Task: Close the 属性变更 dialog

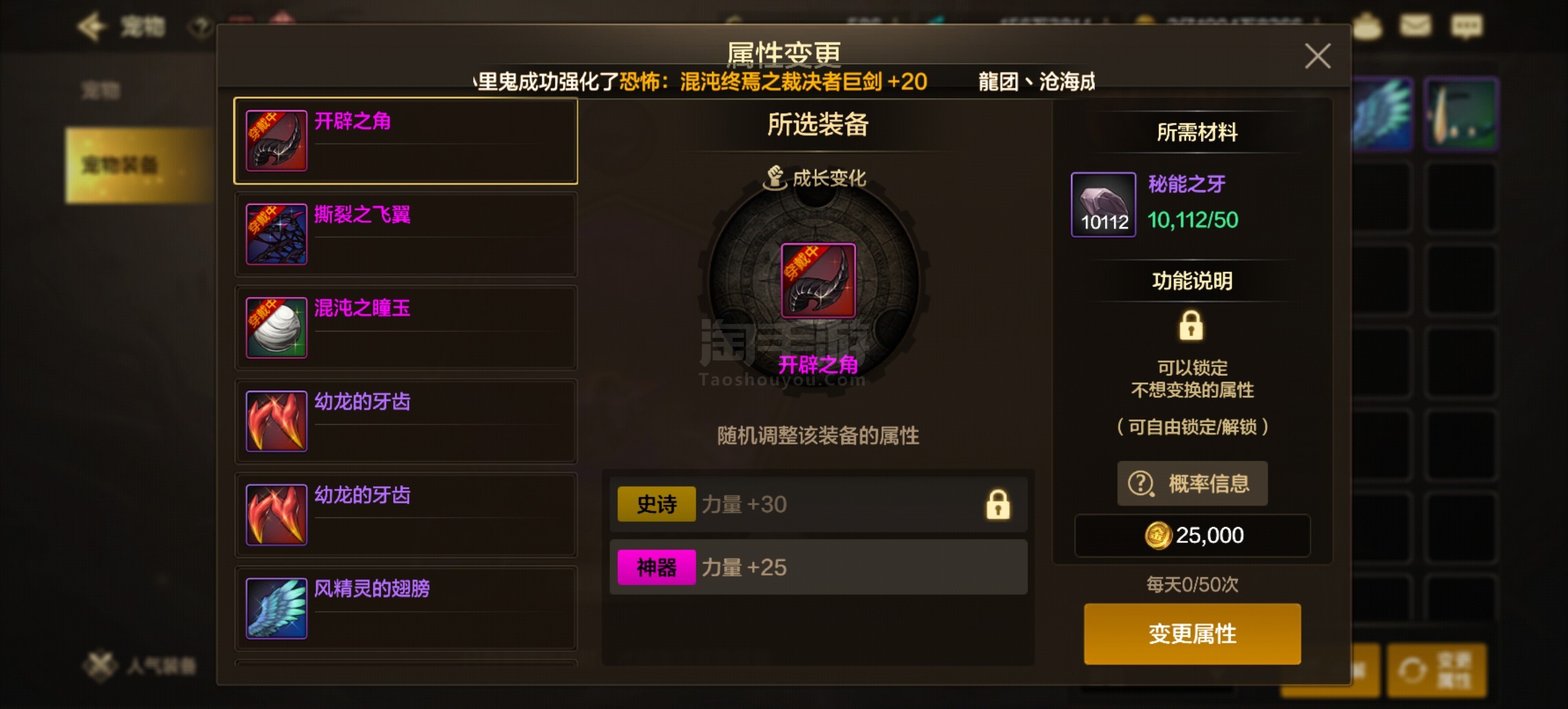Action: click(x=1317, y=56)
